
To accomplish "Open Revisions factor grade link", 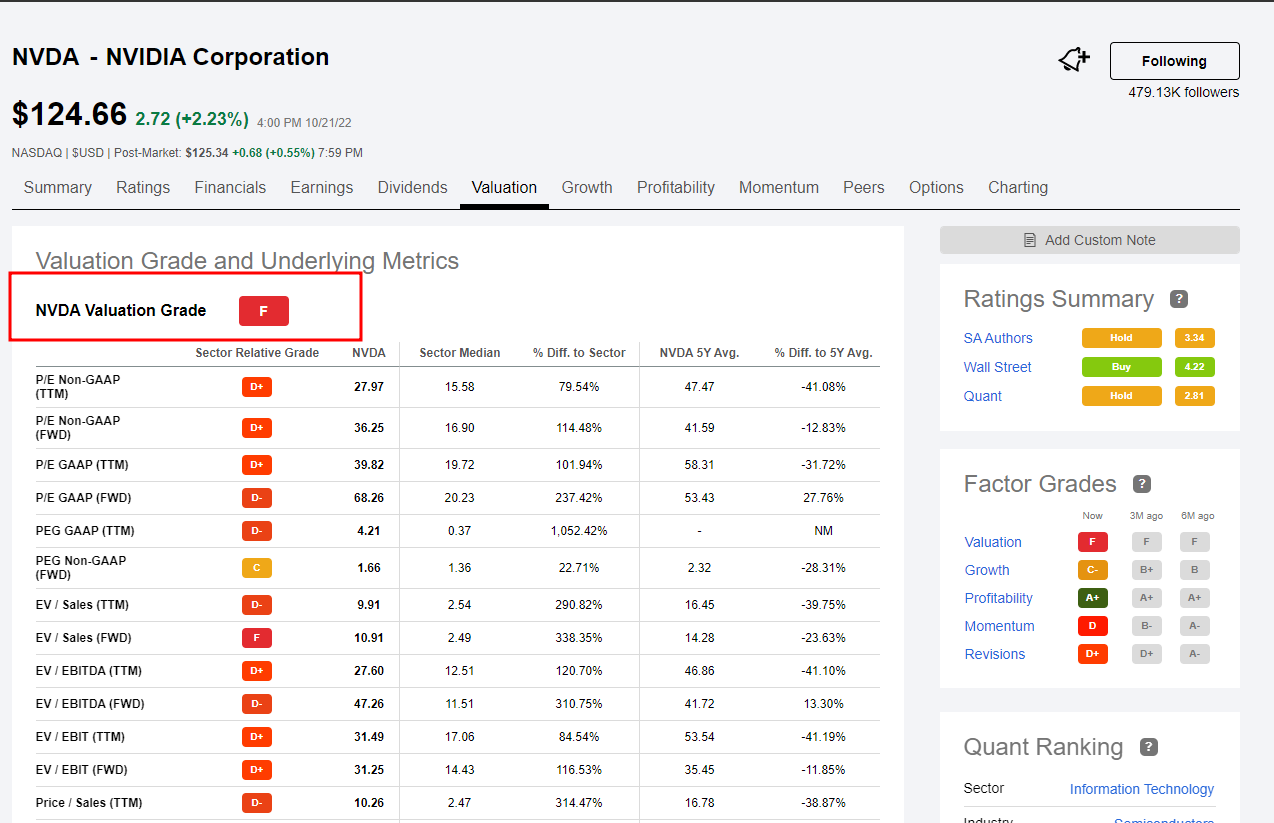I will [995, 654].
